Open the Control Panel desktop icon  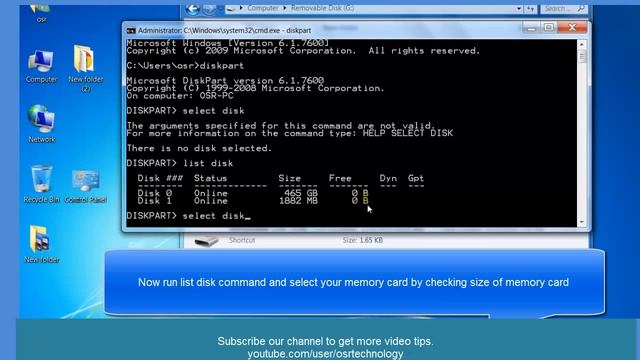pyautogui.click(x=86, y=186)
